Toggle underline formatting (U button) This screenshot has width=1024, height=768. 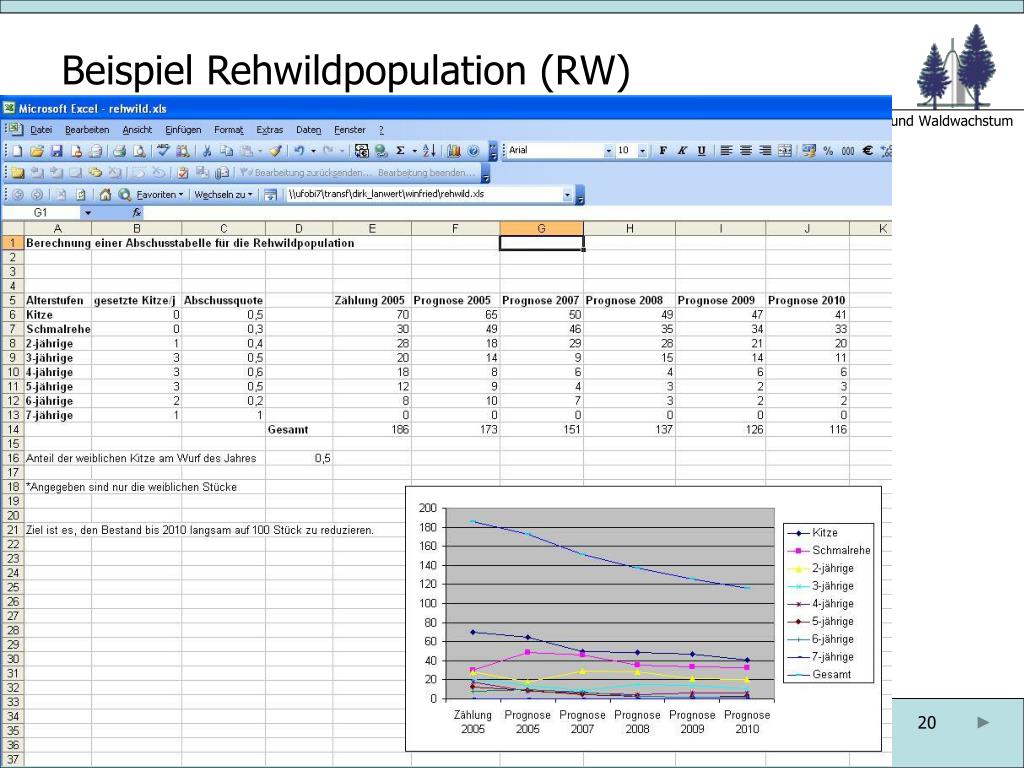tap(701, 151)
